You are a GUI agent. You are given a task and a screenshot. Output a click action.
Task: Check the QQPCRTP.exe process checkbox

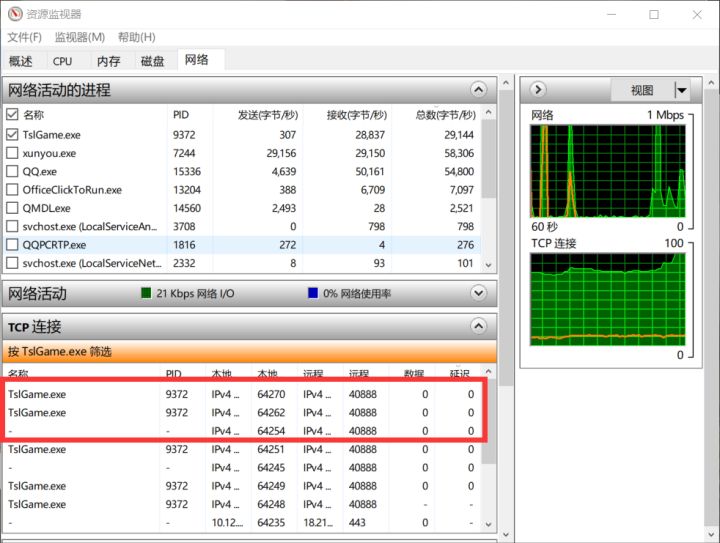click(12, 245)
